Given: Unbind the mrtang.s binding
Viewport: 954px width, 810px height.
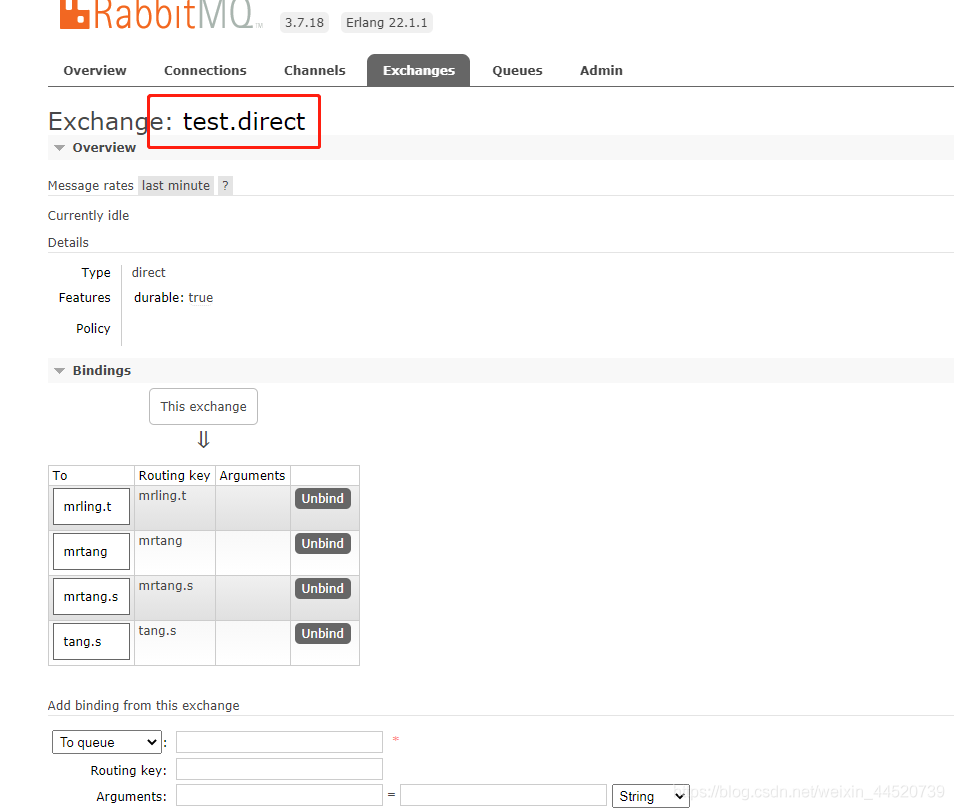Looking at the screenshot, I should (x=322, y=588).
